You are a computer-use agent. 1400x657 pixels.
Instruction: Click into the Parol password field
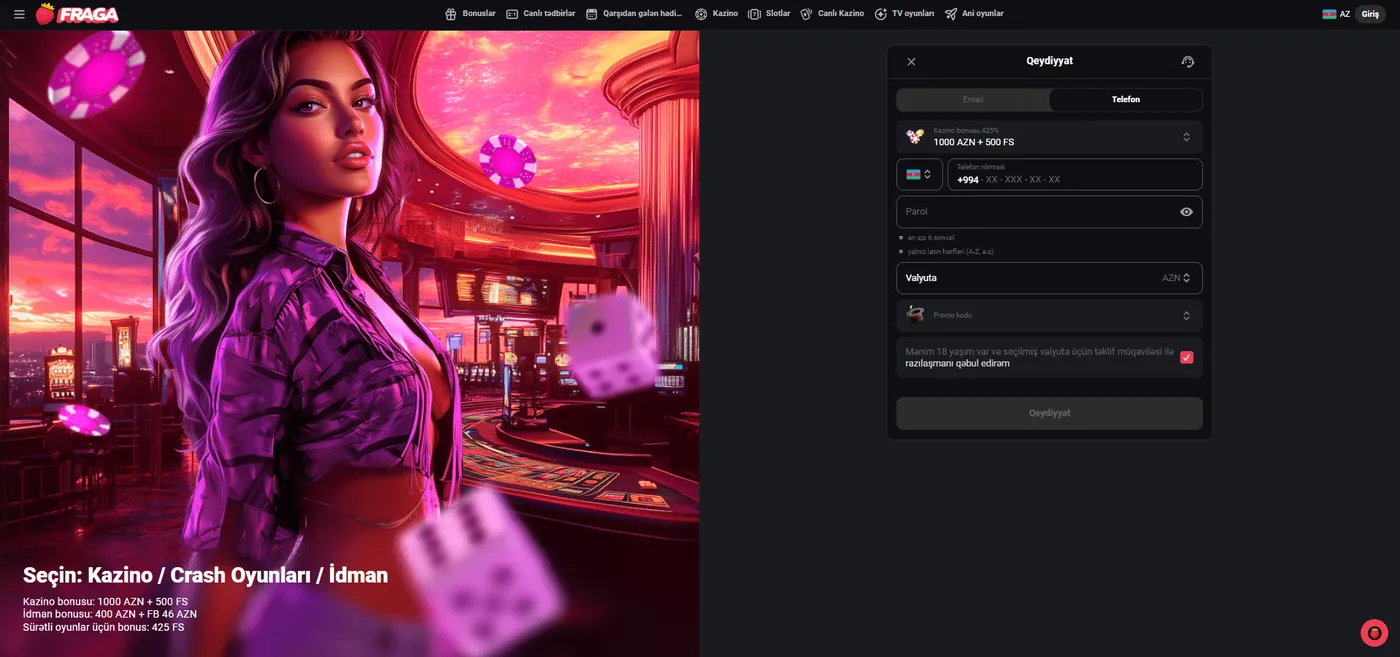tap(1035, 212)
